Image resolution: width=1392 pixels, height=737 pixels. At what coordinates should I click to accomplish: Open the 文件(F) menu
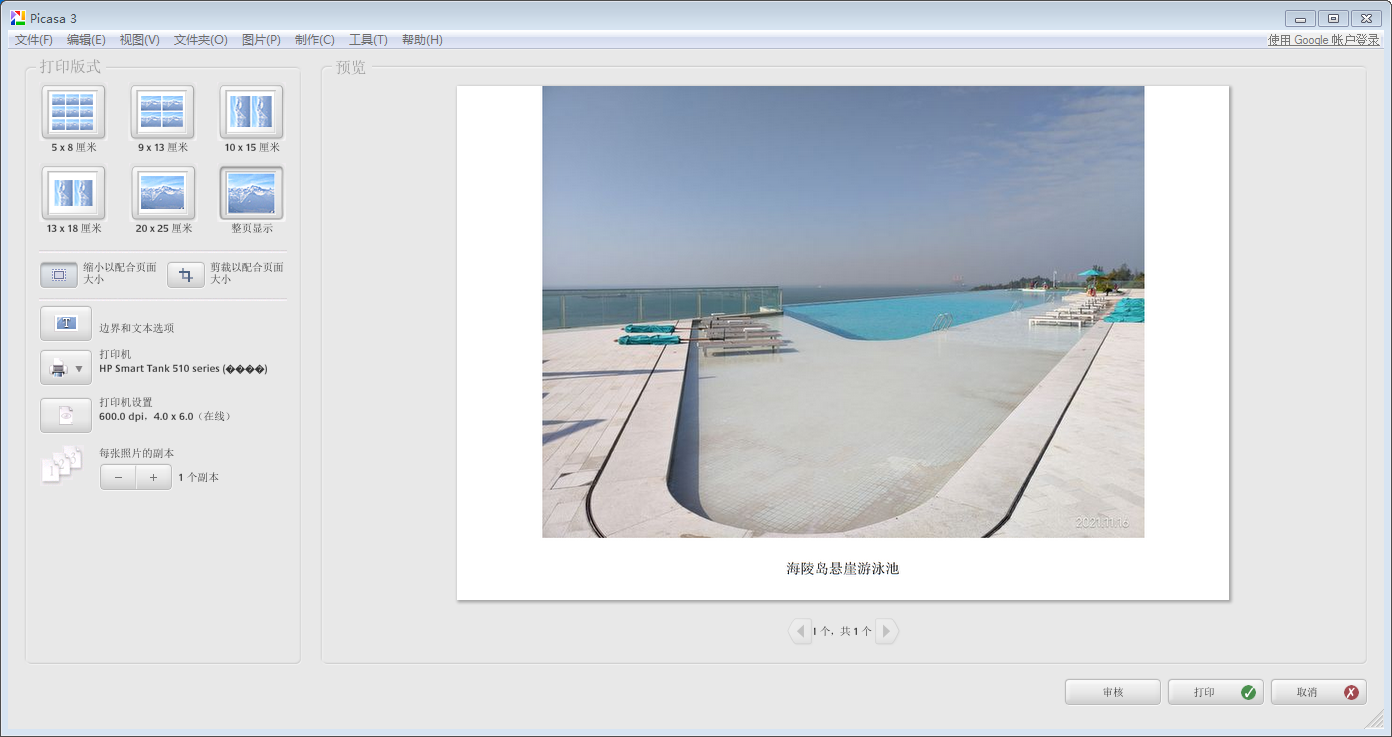coord(33,40)
